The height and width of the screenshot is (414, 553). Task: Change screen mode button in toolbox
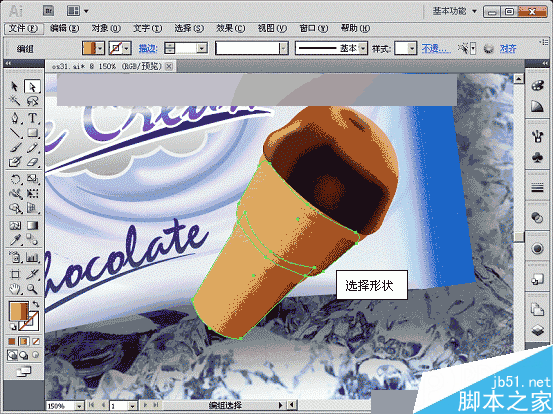pyautogui.click(x=24, y=371)
